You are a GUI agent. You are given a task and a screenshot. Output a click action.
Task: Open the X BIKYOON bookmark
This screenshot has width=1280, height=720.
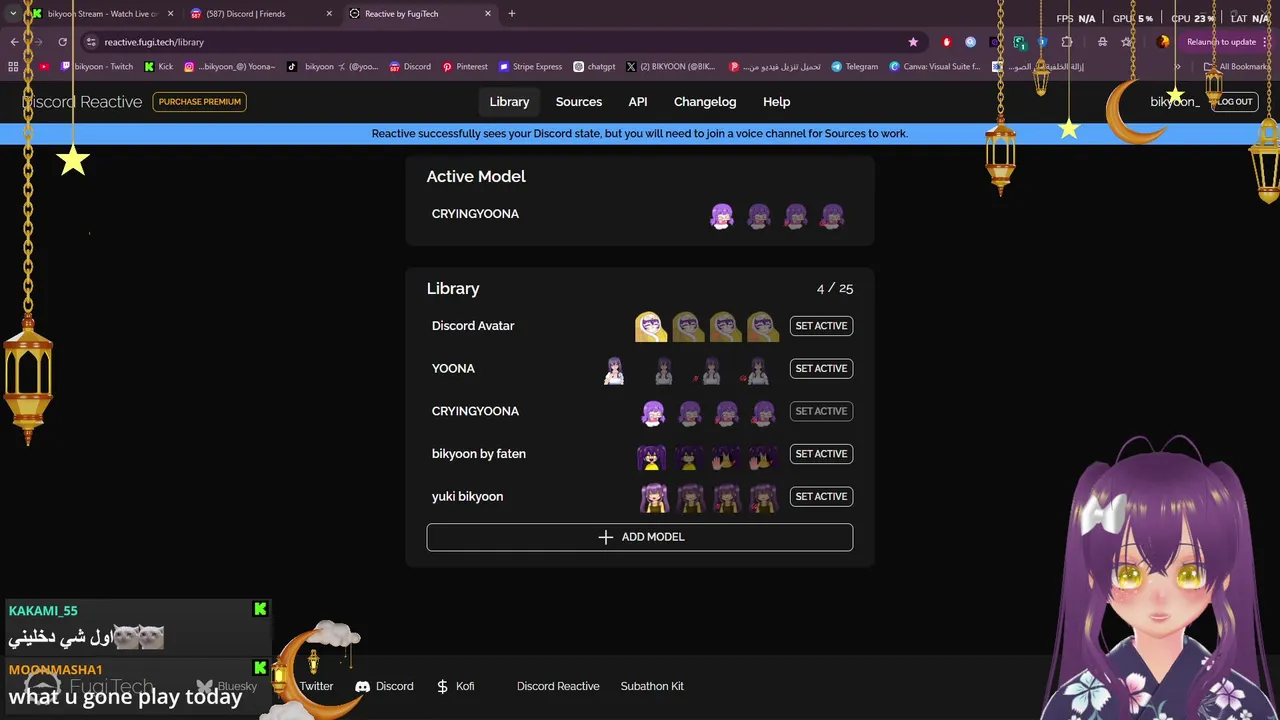[x=671, y=67]
